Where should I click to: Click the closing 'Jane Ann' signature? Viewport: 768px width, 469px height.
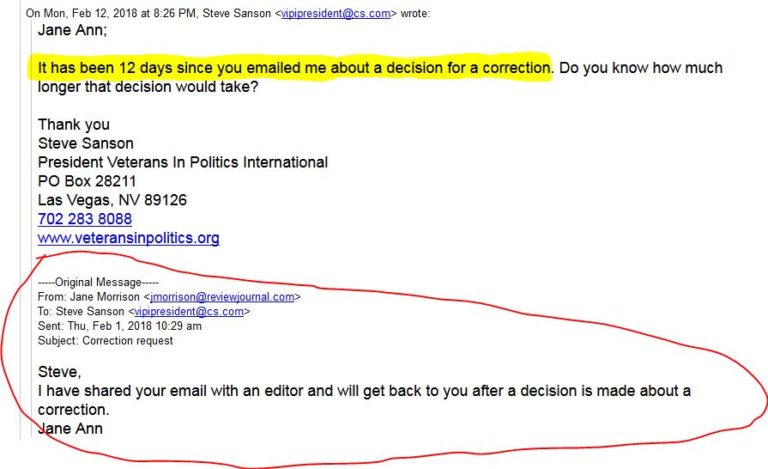pyautogui.click(x=70, y=429)
